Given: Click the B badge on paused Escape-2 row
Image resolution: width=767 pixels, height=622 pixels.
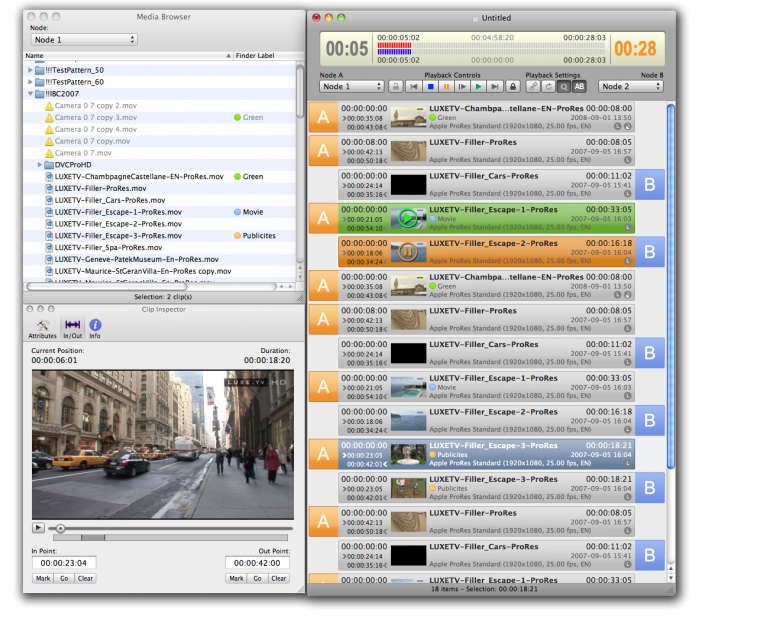Looking at the screenshot, I should click(x=650, y=252).
